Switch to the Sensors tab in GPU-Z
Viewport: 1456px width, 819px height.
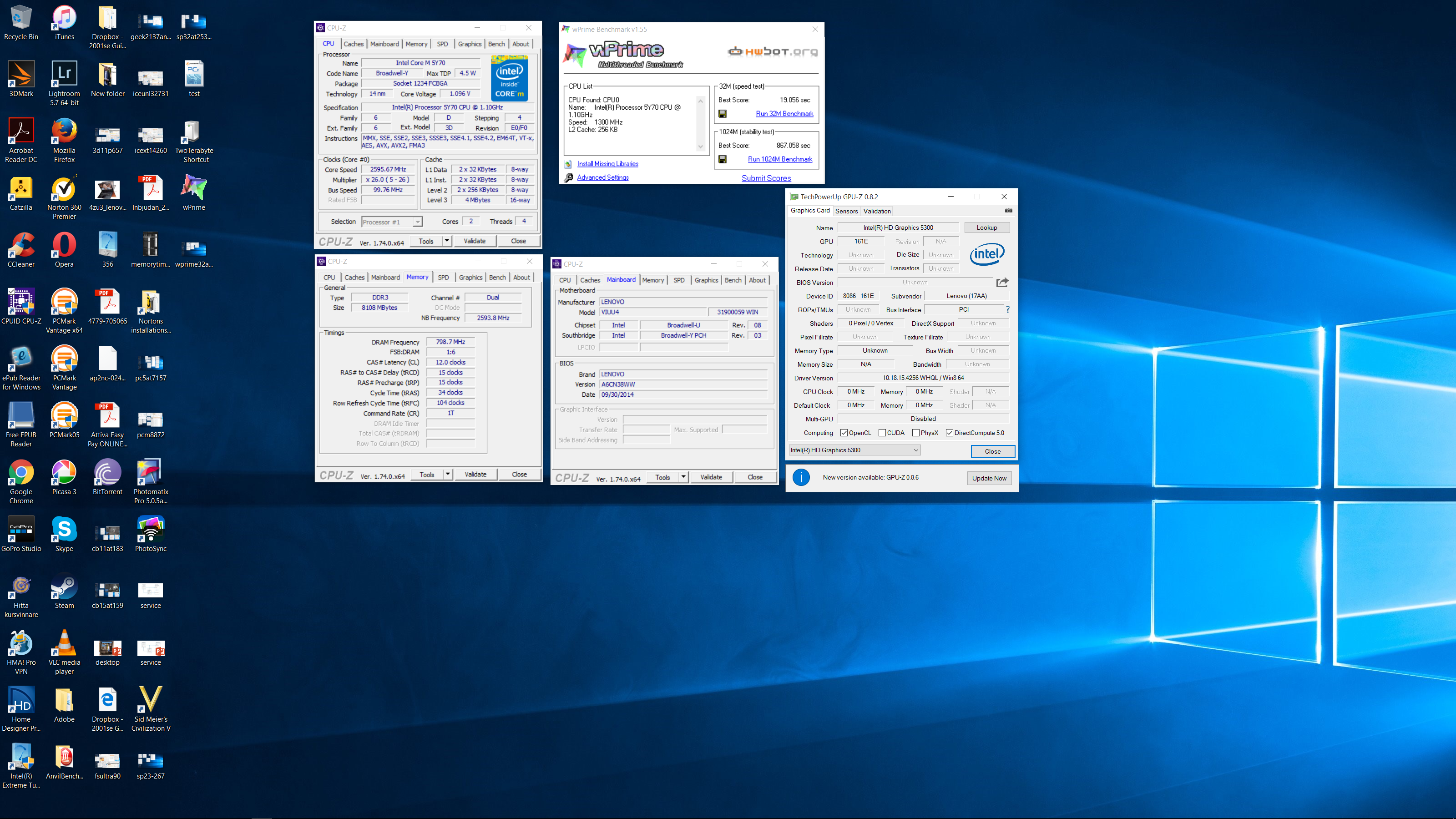[x=846, y=211]
